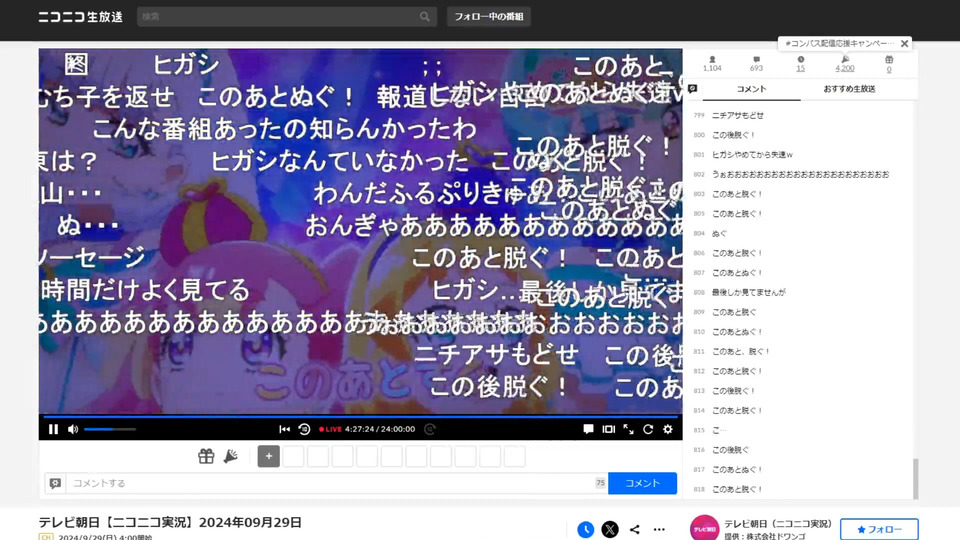Click the comment list scrollbar
This screenshot has width=960, height=540.
click(916, 478)
